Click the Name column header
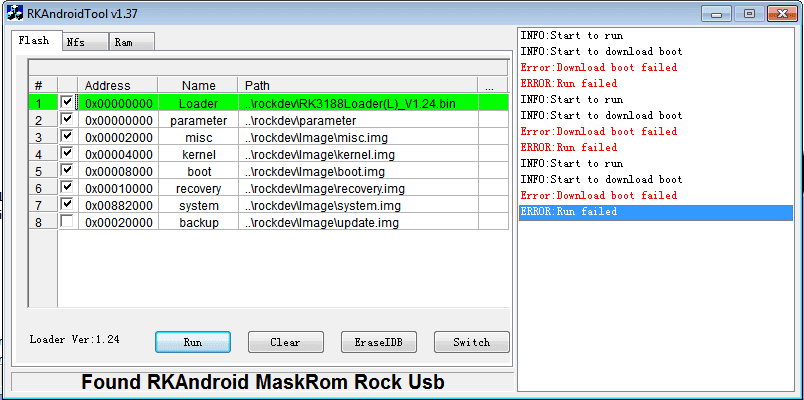Viewport: 804px width, 400px height. pyautogui.click(x=198, y=85)
